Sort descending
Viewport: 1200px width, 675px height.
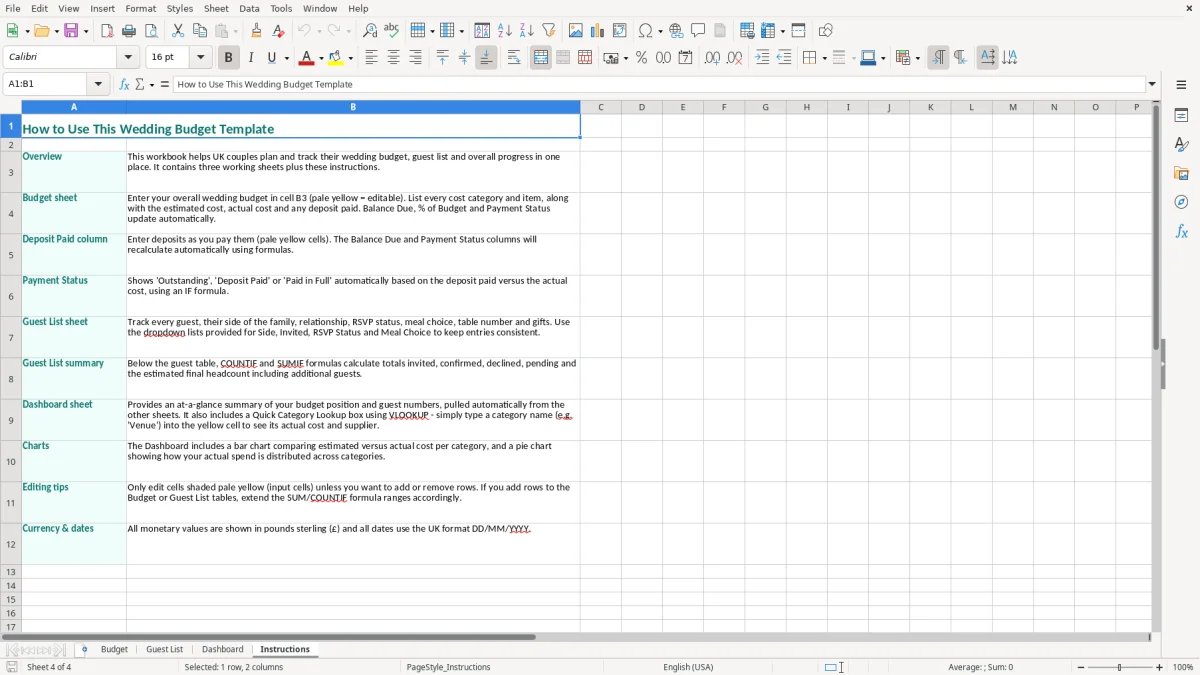[527, 31]
